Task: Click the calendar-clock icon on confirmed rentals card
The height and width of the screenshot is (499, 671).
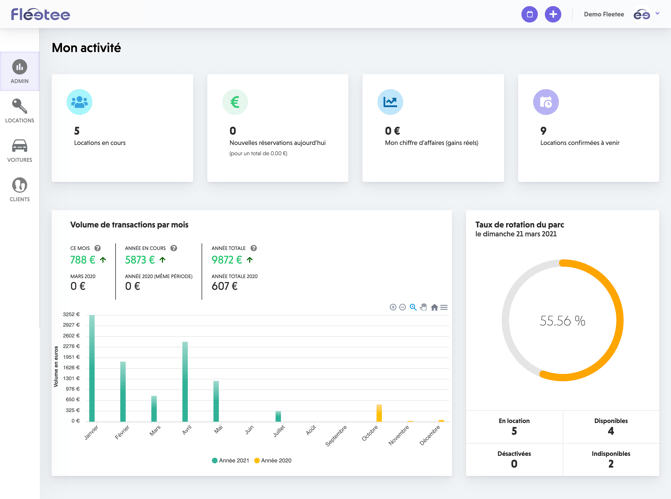Action: point(546,102)
